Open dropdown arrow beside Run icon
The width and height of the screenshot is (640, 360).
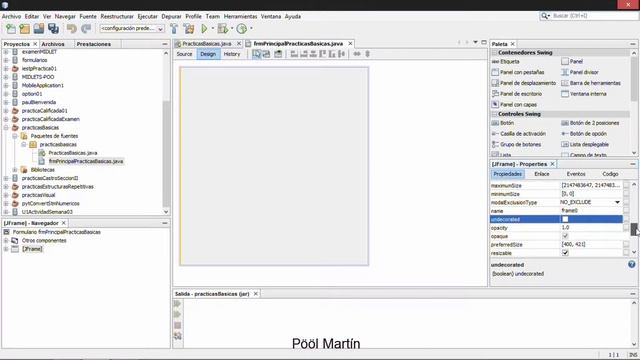click(x=213, y=29)
